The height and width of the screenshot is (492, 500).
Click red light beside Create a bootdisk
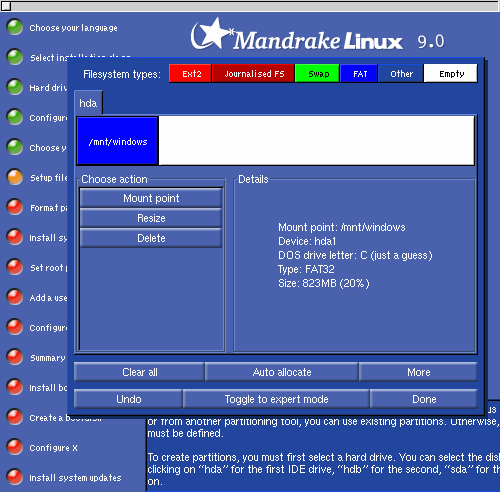15,417
